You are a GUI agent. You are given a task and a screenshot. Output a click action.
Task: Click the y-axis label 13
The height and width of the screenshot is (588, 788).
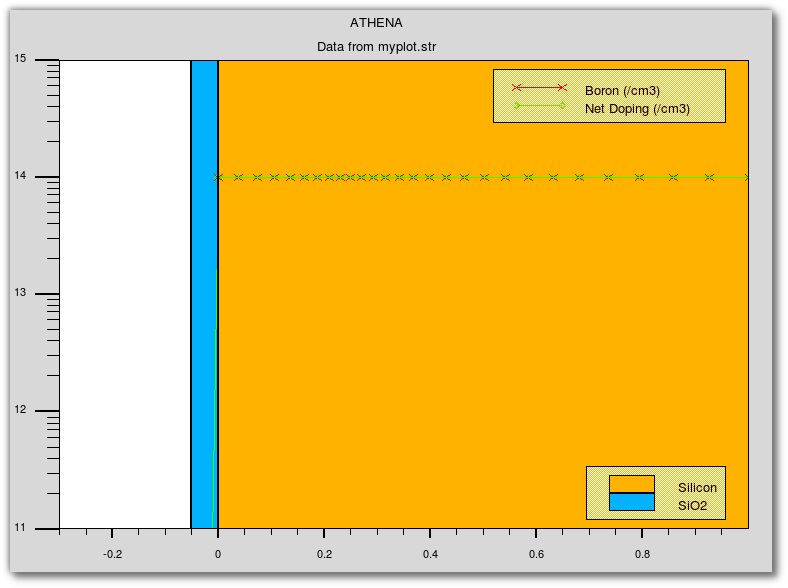(20, 293)
